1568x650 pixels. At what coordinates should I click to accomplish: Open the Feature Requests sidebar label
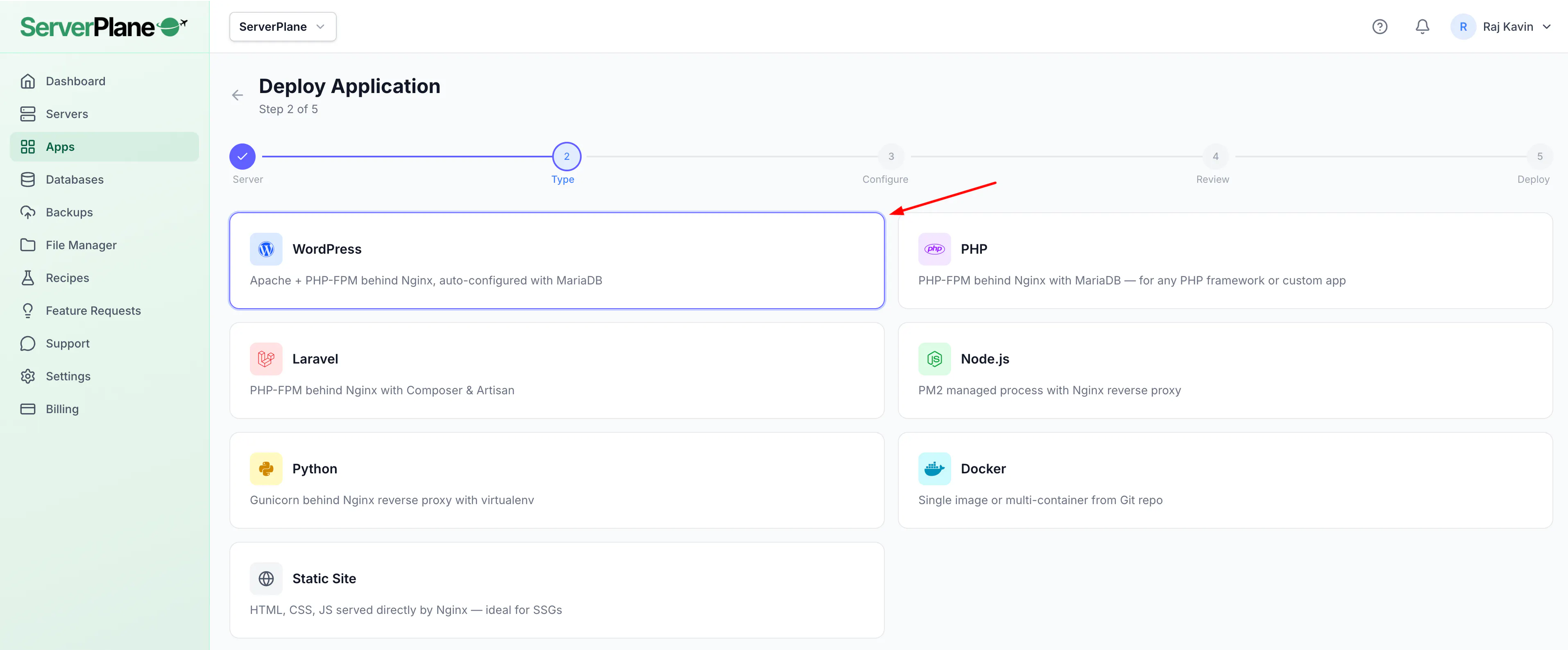(x=93, y=311)
